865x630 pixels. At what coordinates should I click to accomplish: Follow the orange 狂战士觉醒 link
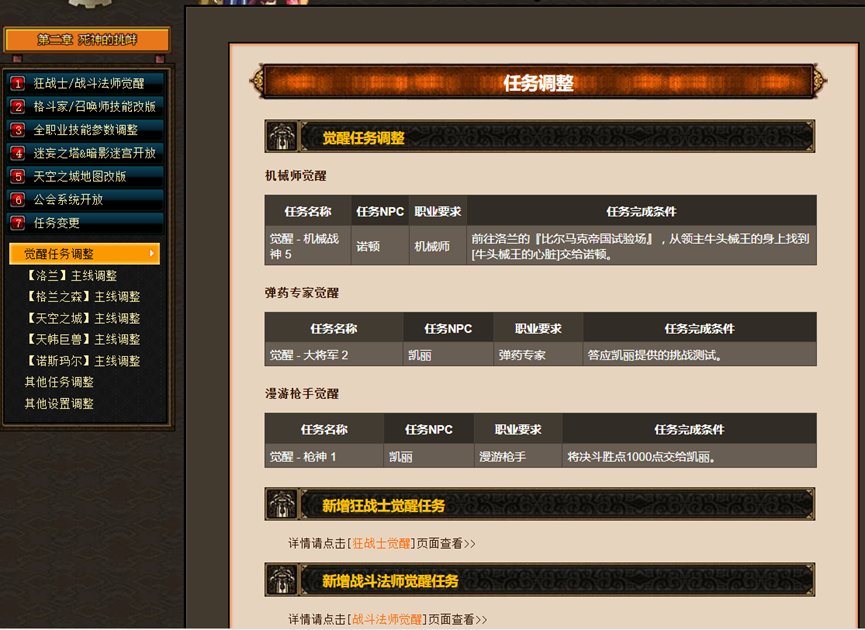(381, 543)
